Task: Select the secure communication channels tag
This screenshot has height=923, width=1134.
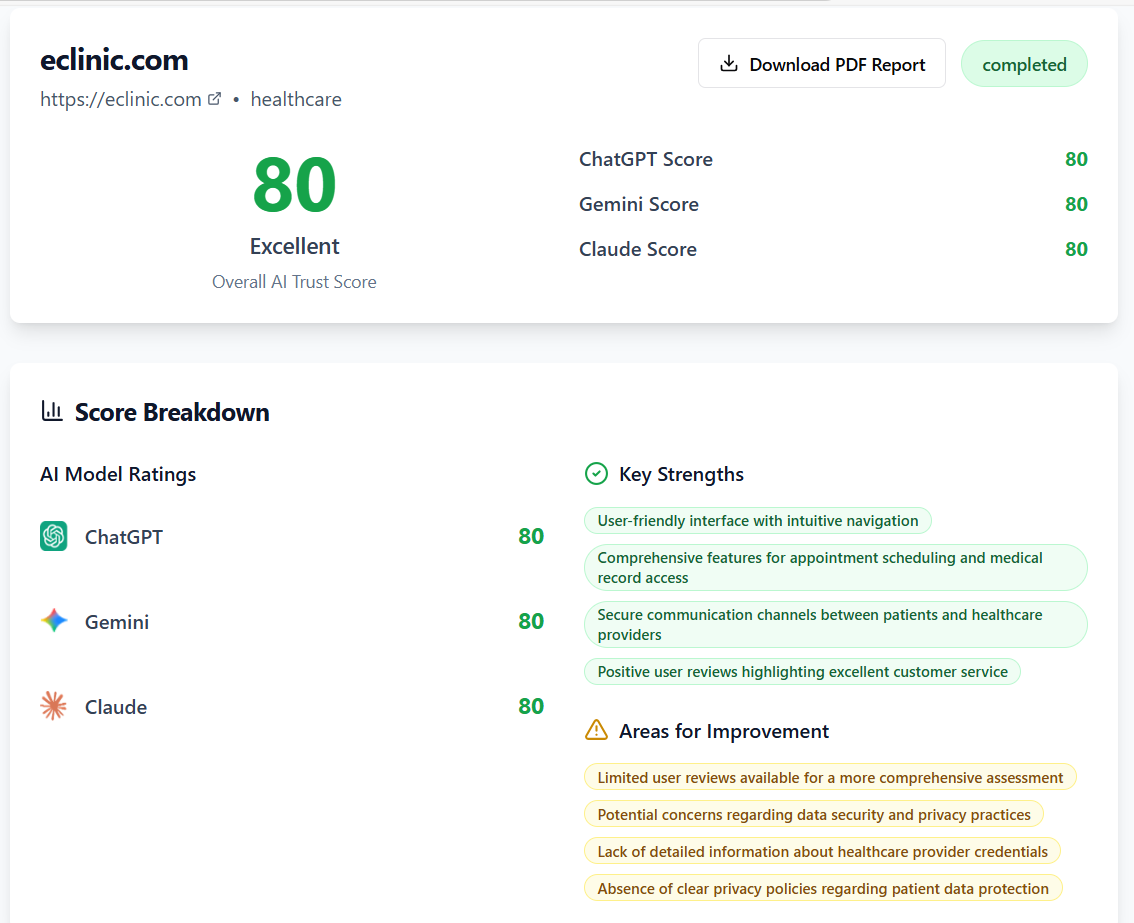Action: (x=835, y=625)
